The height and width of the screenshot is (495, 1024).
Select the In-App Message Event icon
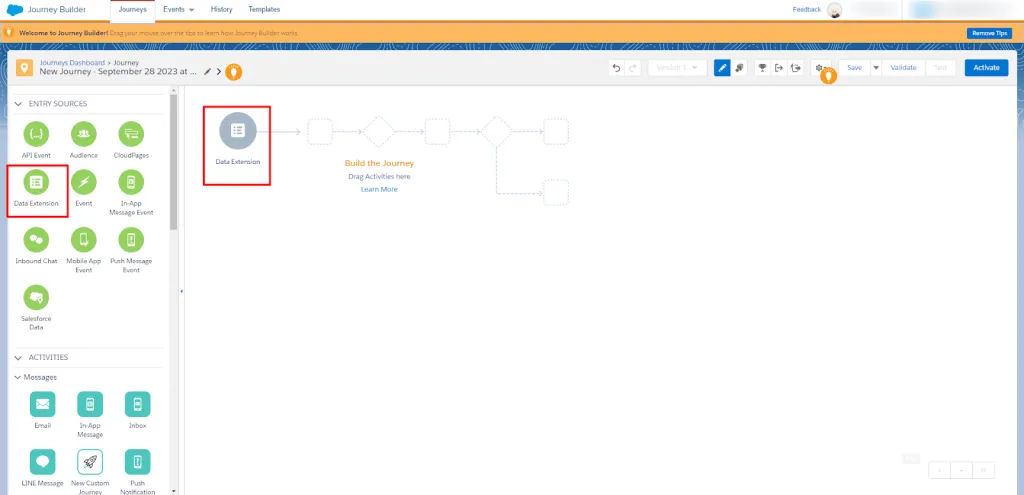point(131,182)
